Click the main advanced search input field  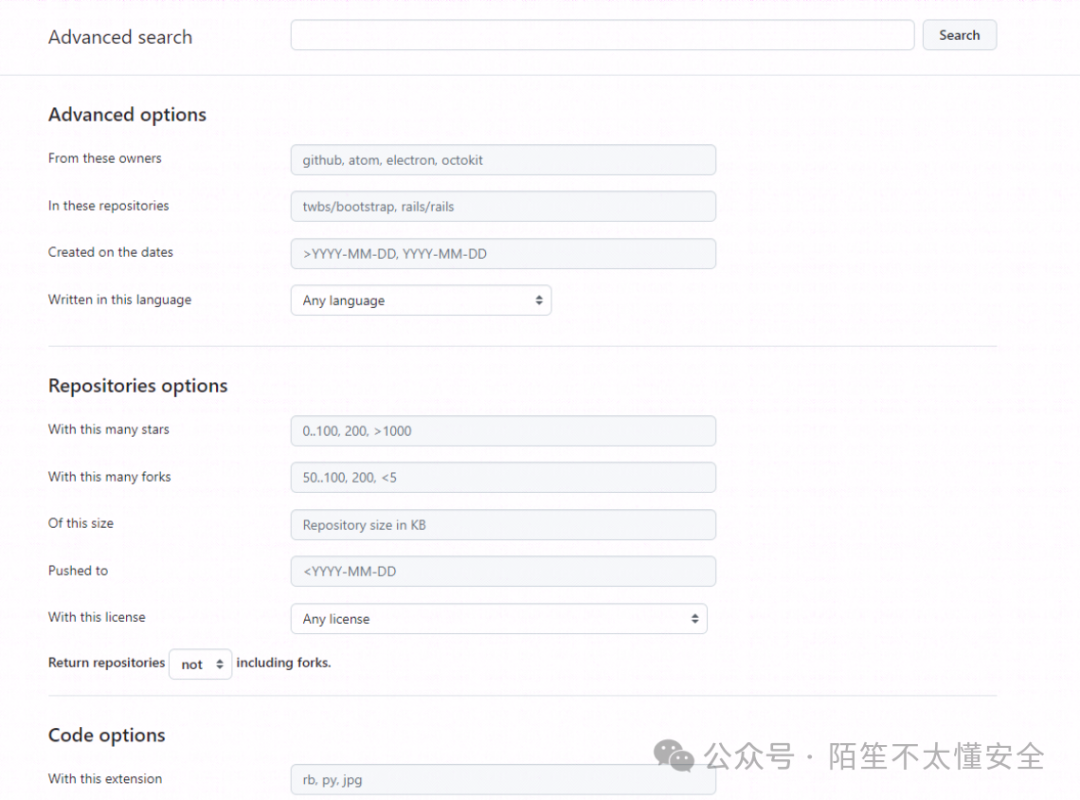pos(602,34)
